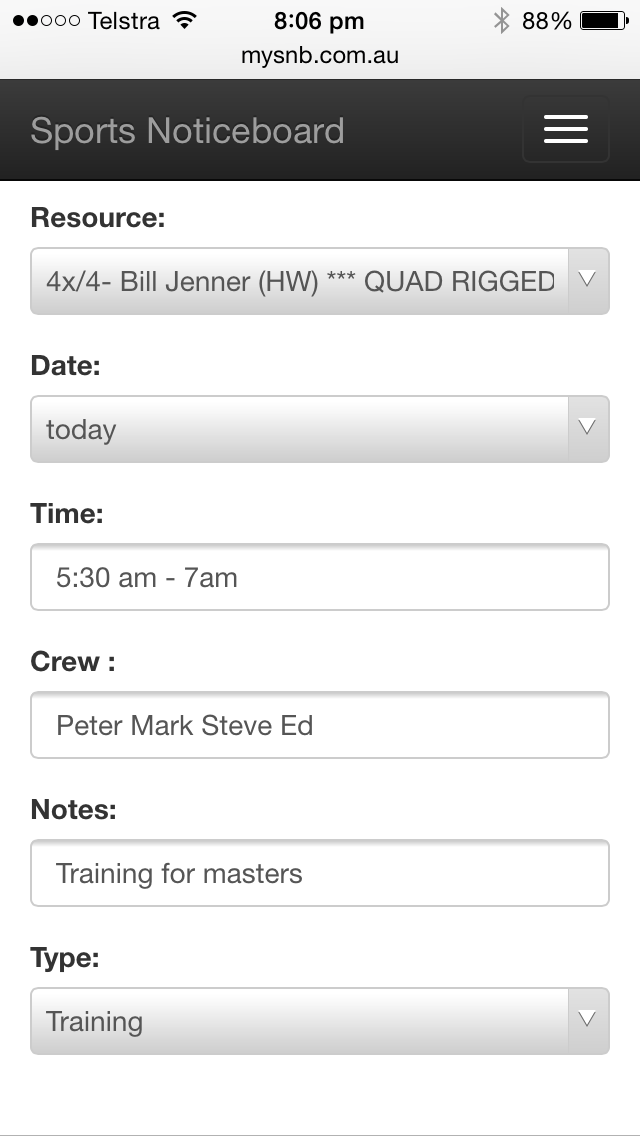
Task: Open the Resource selector showing Bill Jenner
Action: tap(300, 281)
